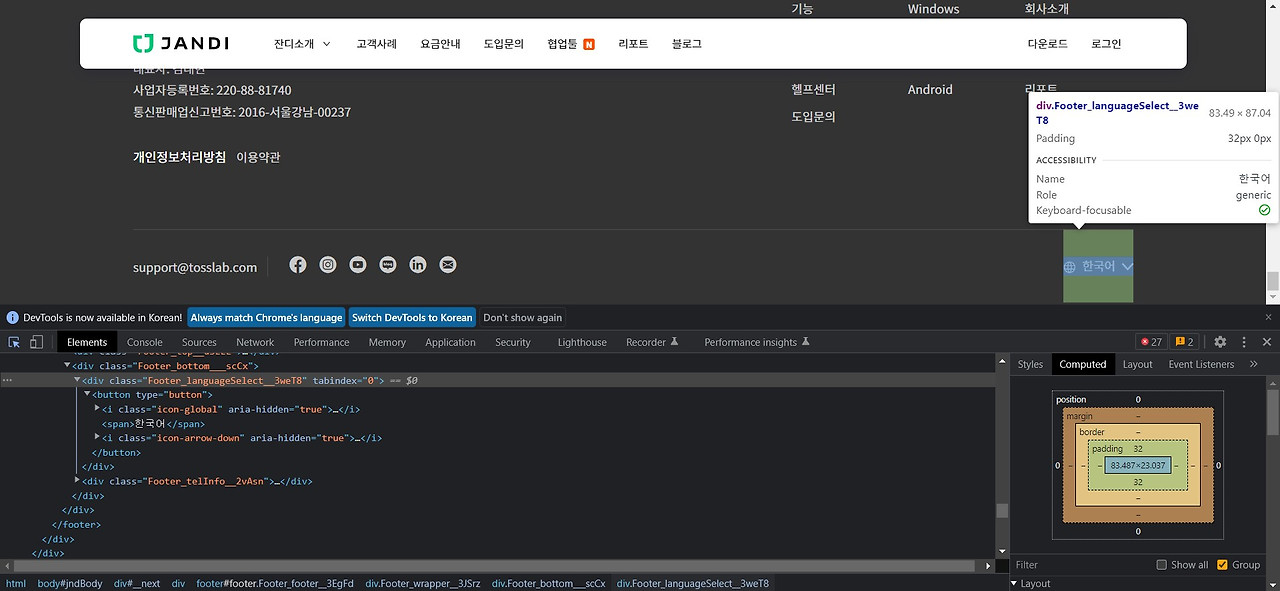The width and height of the screenshot is (1280, 591).
Task: Open the 요금안내 navigation link
Action: [x=440, y=44]
